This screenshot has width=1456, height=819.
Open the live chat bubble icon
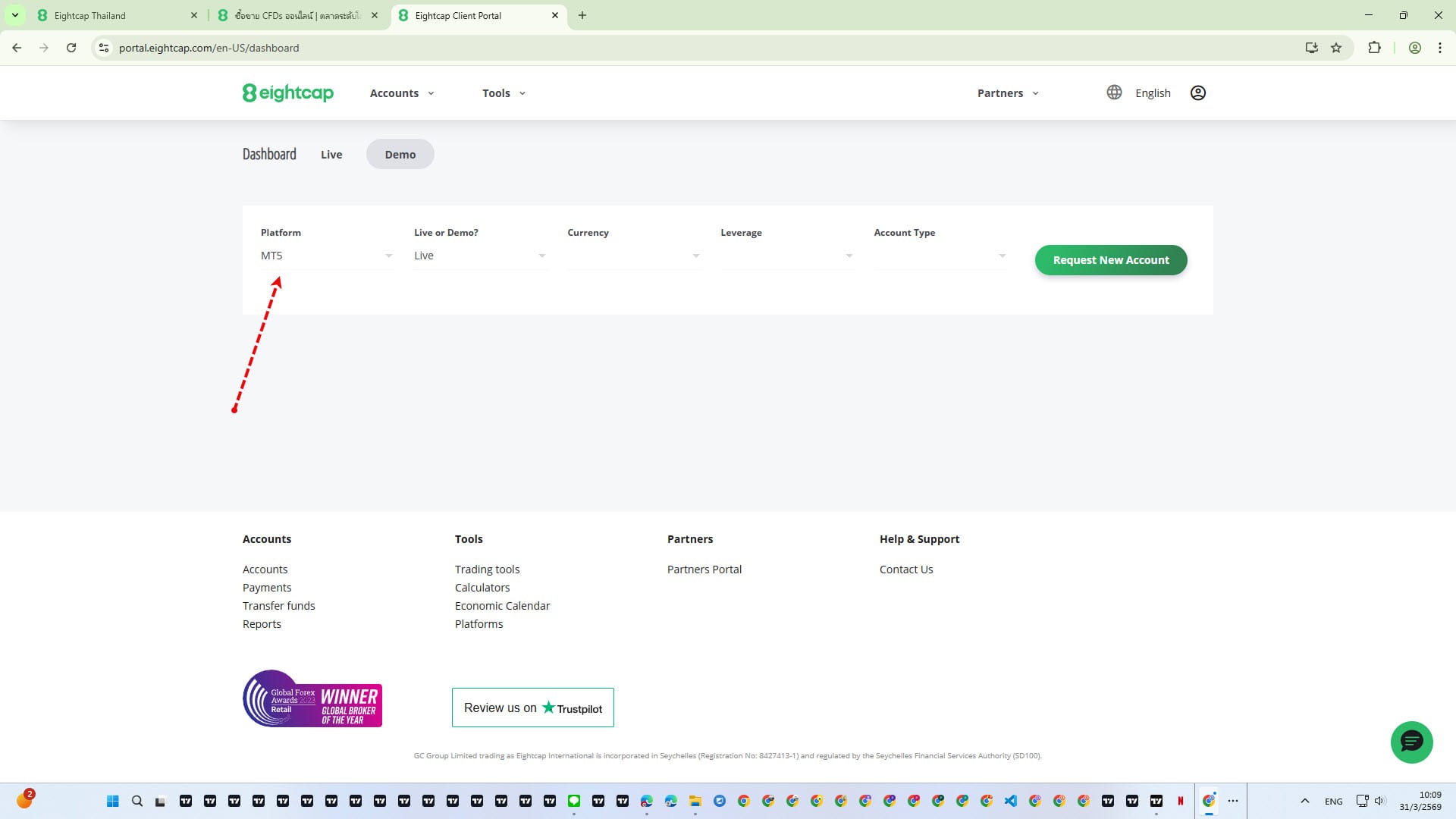1411,742
